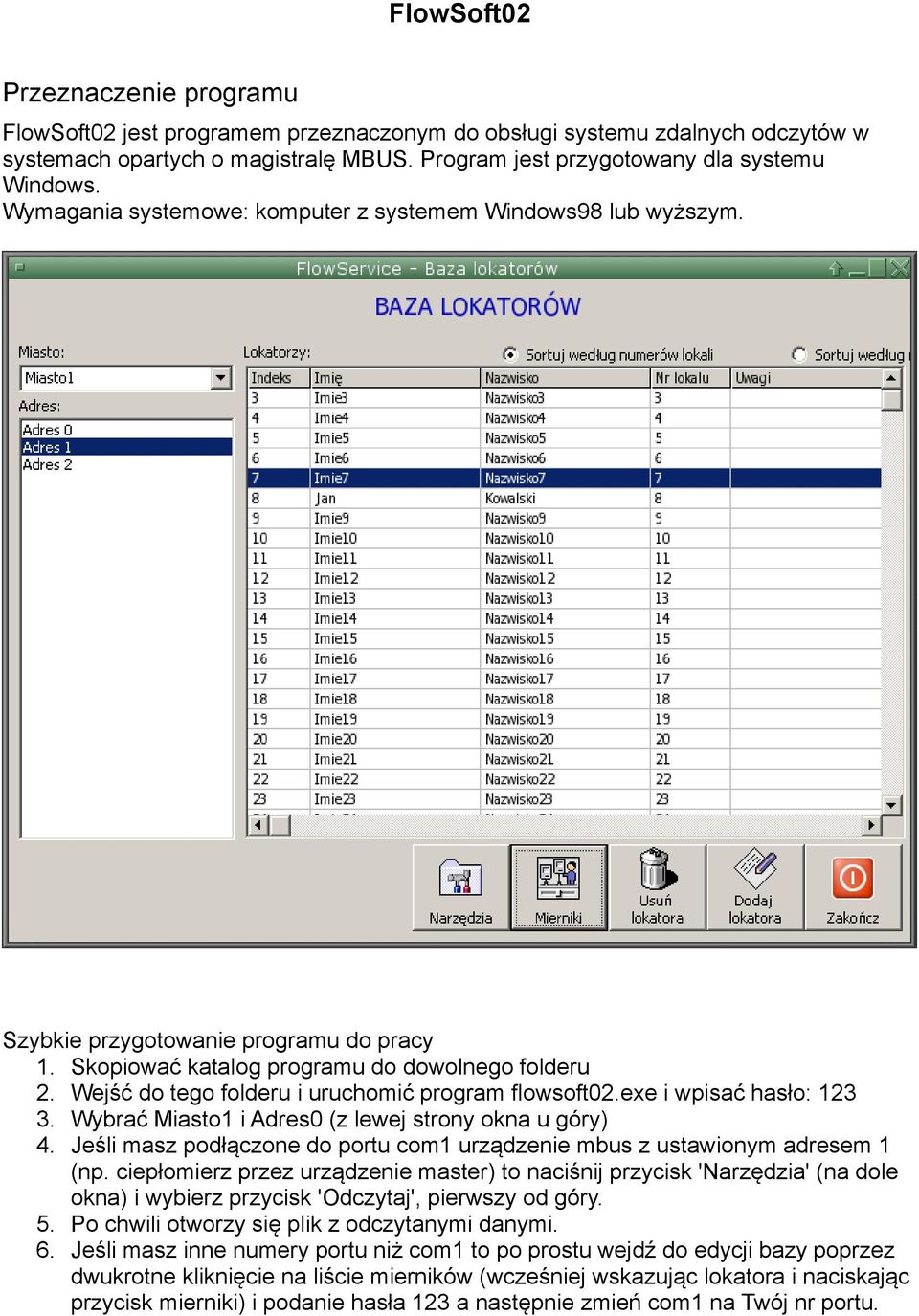Select the Kowalski surname cell

pos(565,498)
